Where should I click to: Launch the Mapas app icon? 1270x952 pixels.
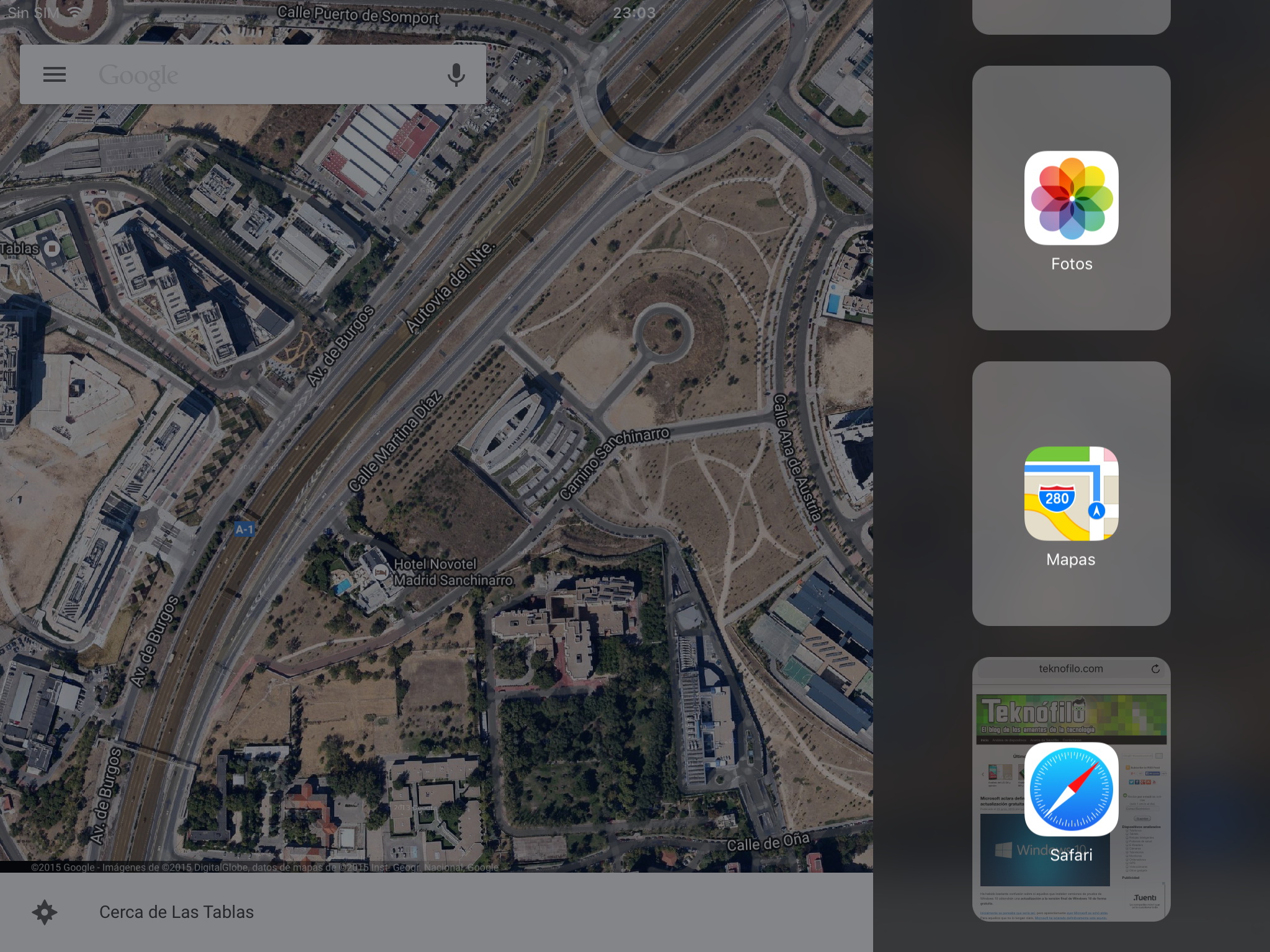click(1071, 493)
